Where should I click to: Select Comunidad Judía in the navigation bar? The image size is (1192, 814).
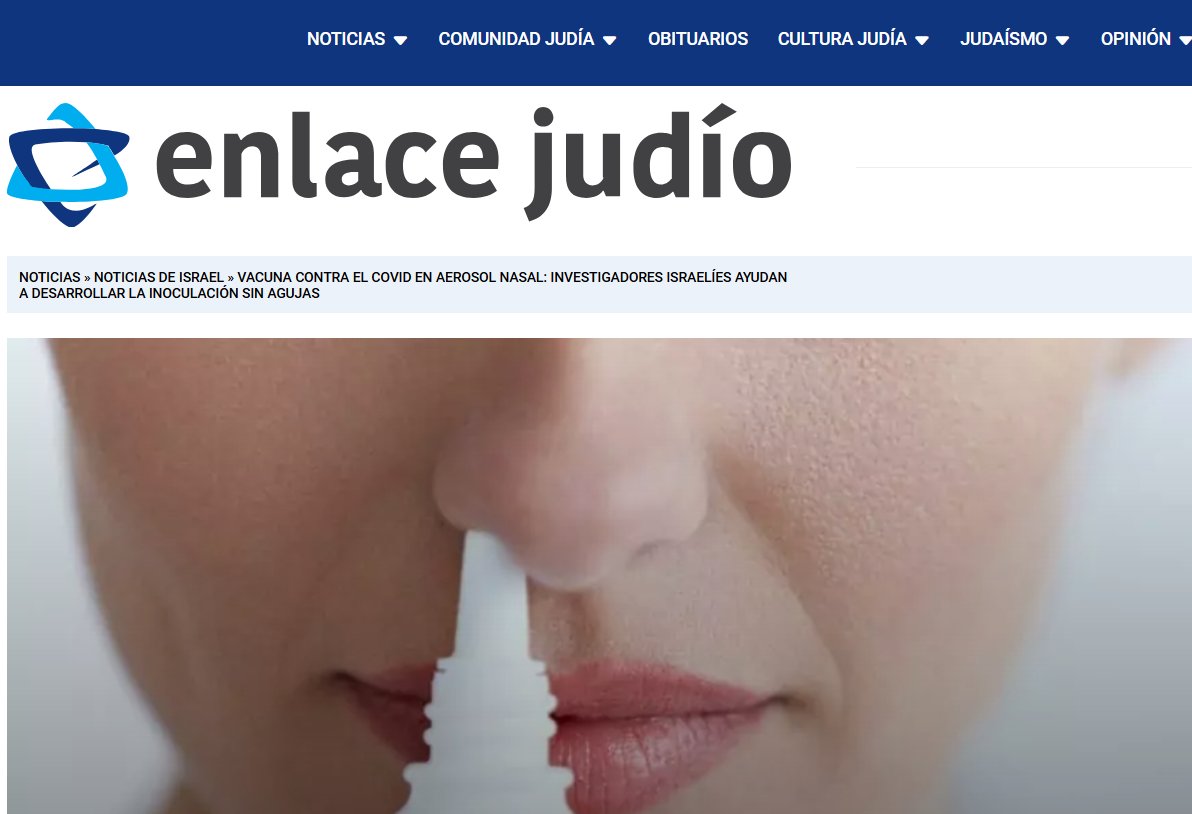516,39
